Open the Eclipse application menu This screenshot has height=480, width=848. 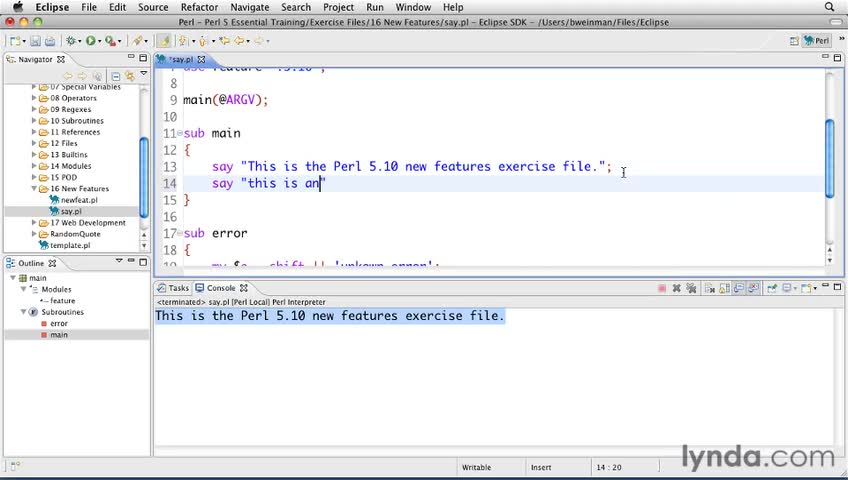[x=52, y=7]
